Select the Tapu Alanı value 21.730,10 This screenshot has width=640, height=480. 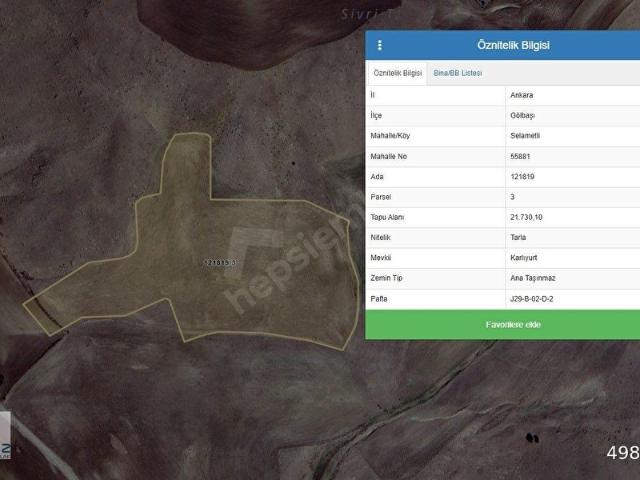point(526,217)
